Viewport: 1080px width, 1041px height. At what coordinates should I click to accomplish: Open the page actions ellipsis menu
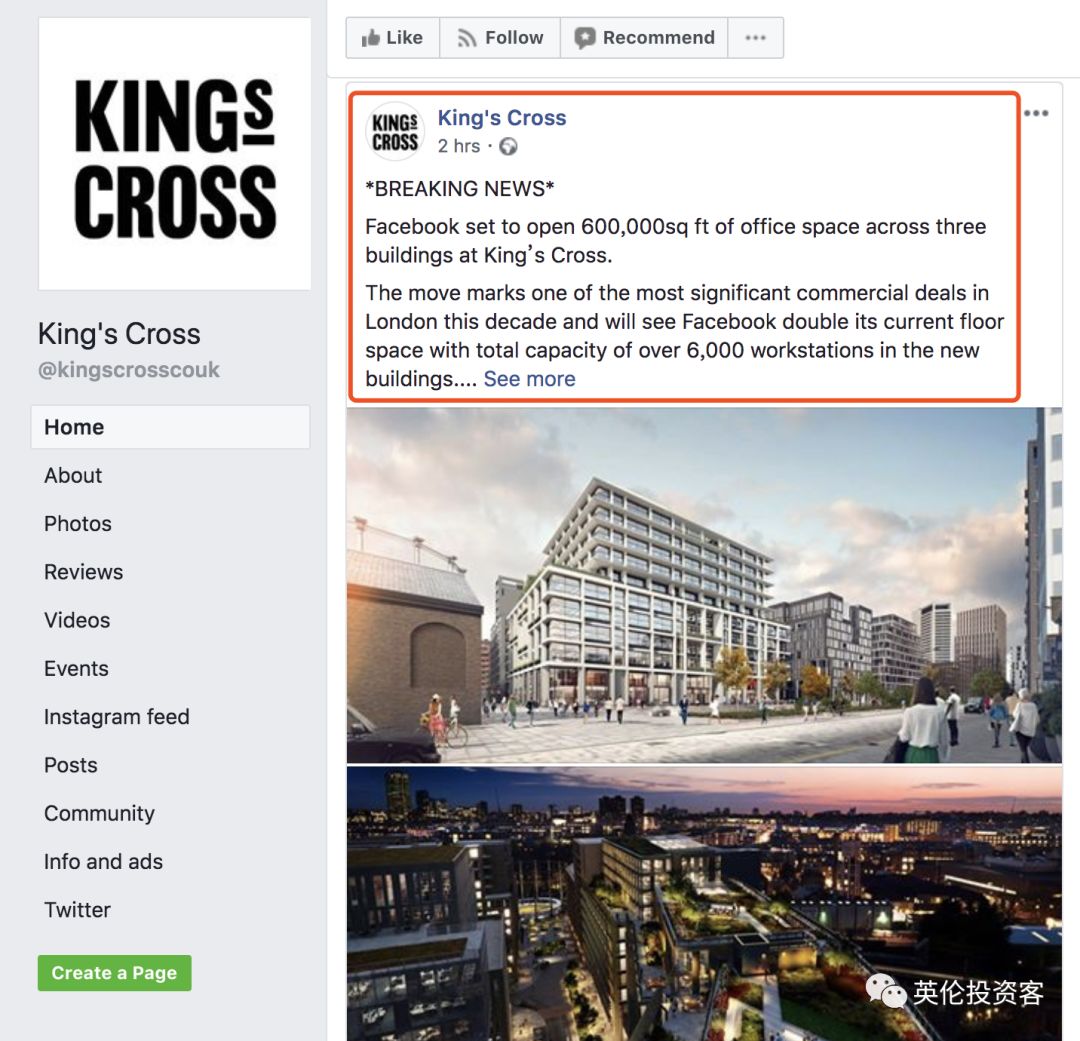(x=756, y=38)
